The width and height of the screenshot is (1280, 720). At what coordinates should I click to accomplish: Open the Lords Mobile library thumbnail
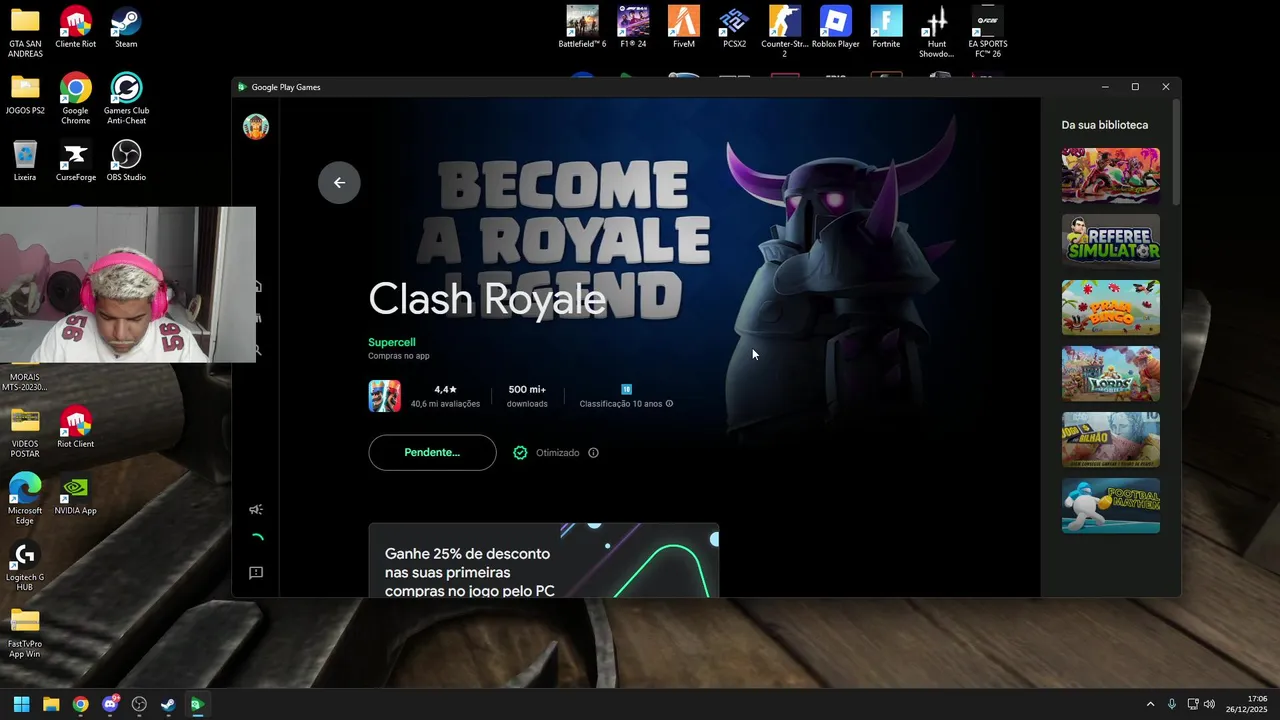tap(1110, 373)
